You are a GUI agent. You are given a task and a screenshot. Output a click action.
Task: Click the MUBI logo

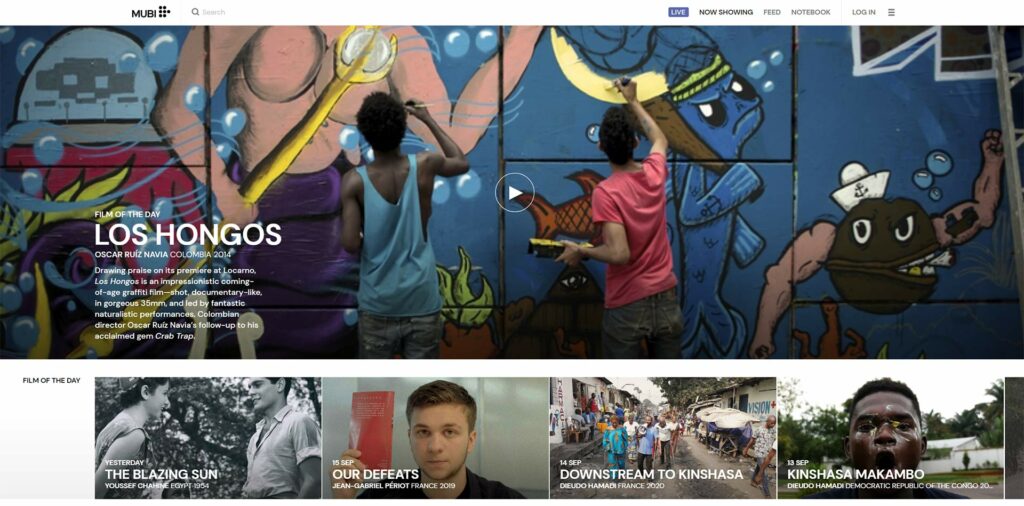[151, 12]
